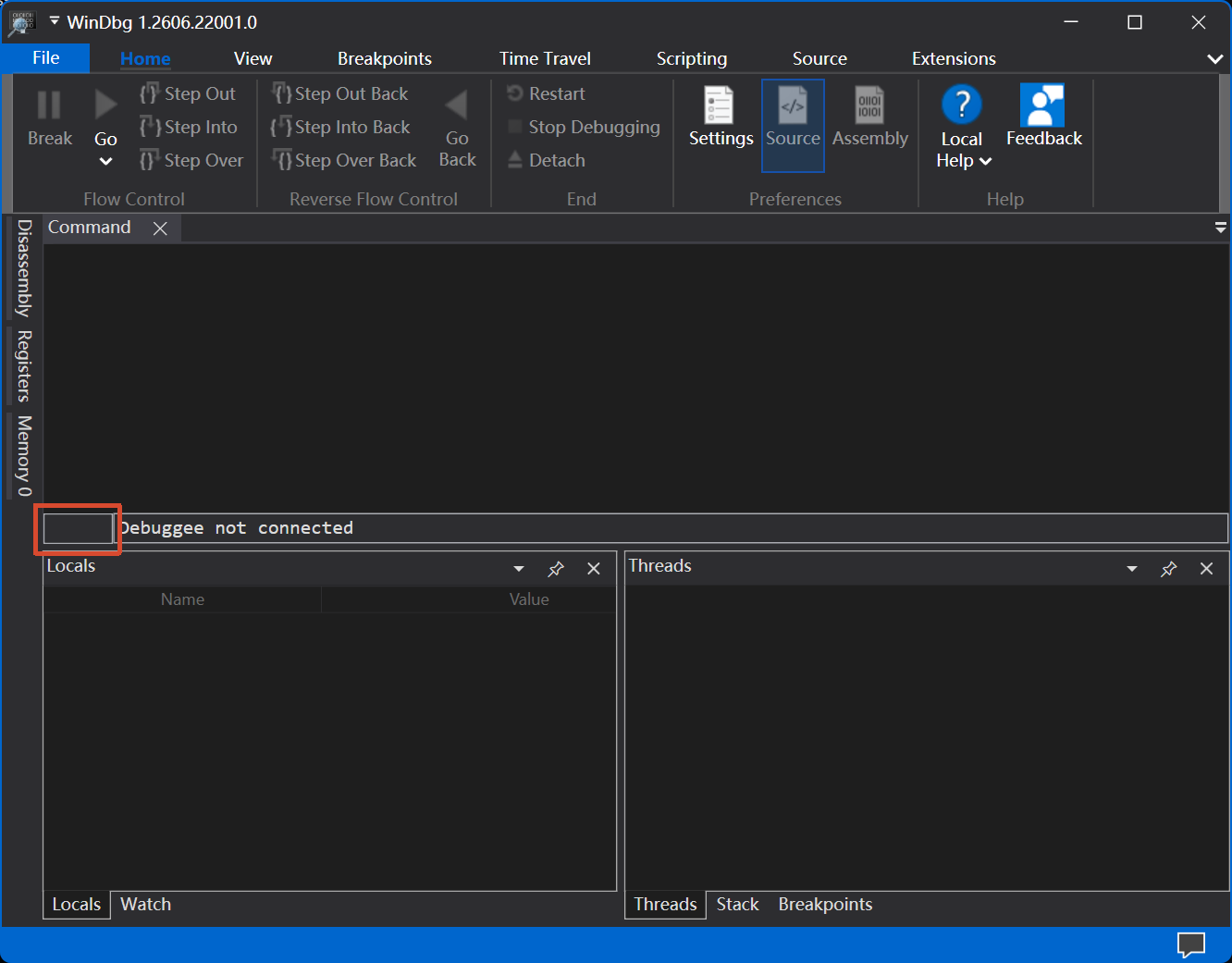1232x963 pixels.
Task: Open the Scripting ribbon tab
Action: [x=692, y=58]
